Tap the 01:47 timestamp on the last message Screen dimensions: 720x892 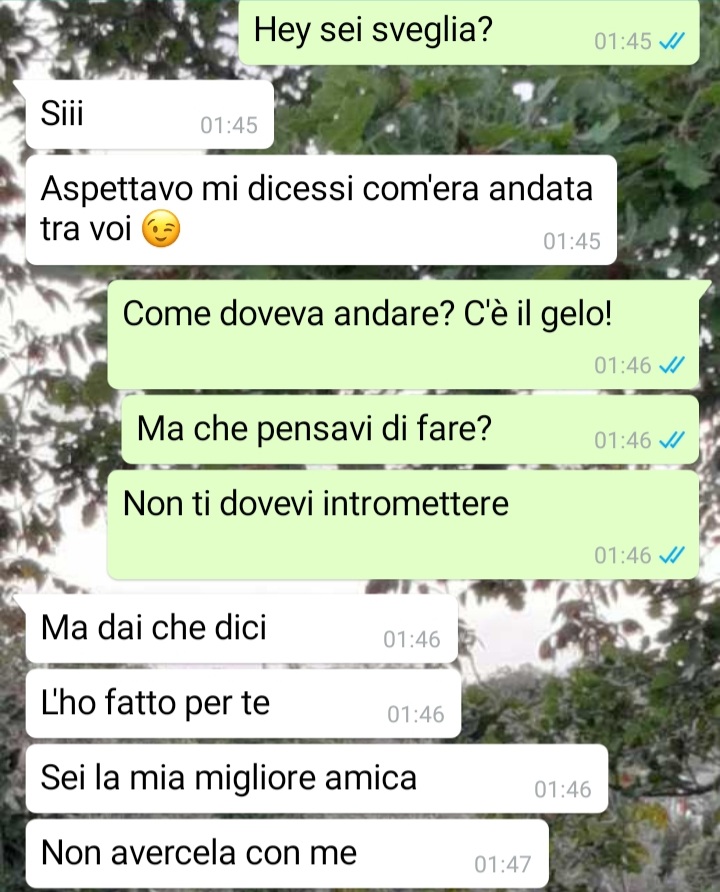(503, 864)
